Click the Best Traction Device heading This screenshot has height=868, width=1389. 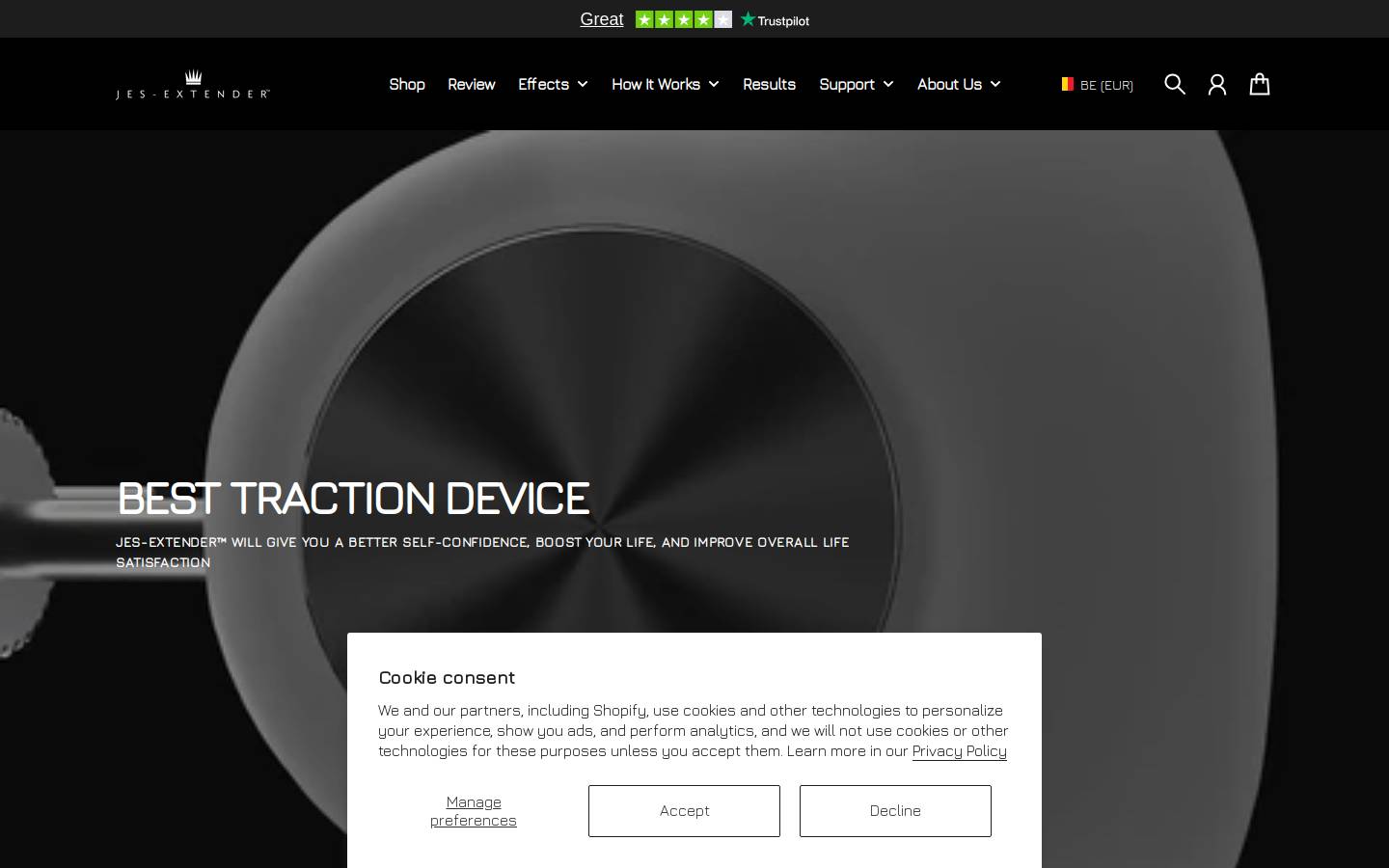(353, 499)
